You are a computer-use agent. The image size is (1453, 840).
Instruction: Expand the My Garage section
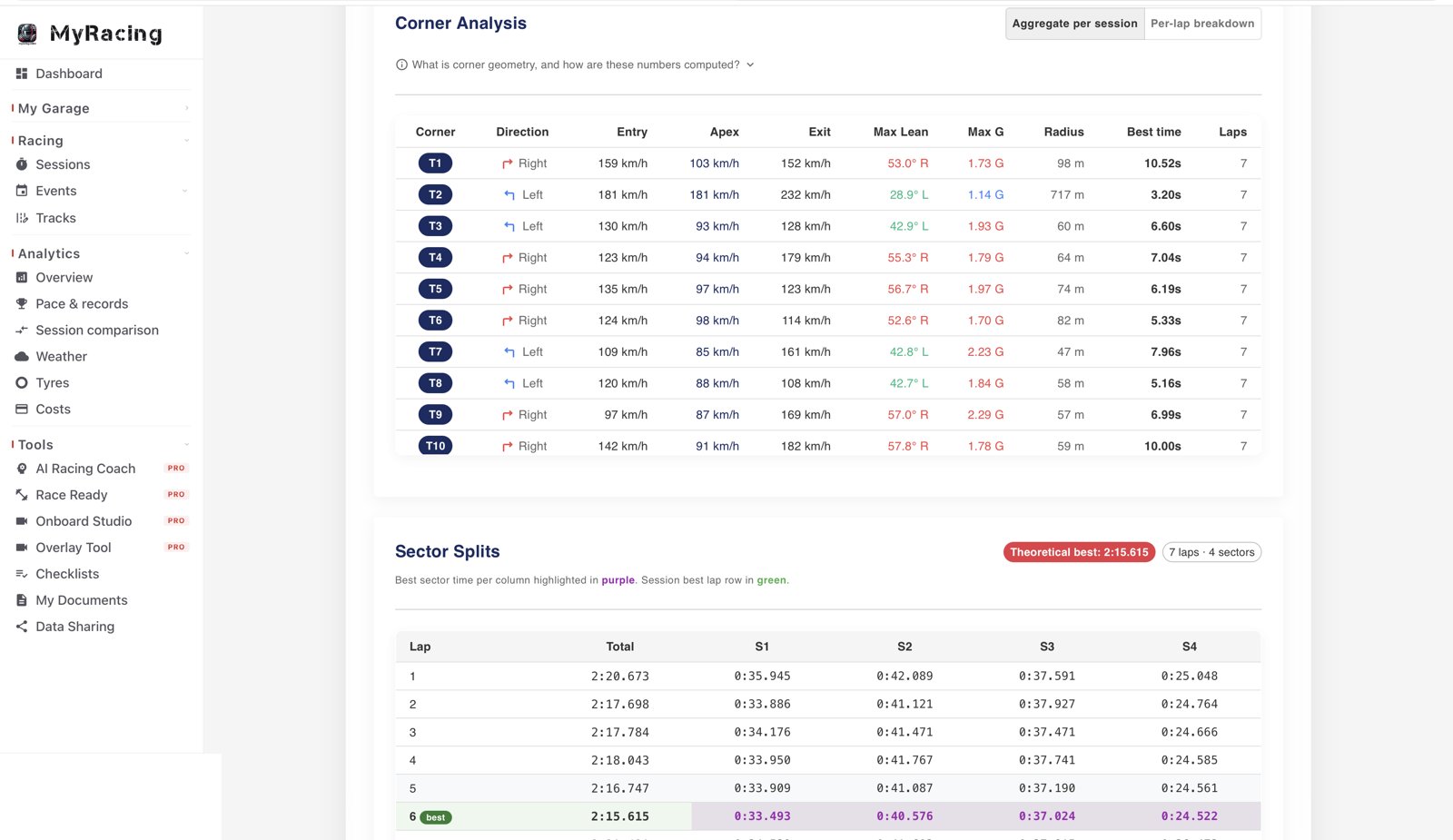[187, 108]
